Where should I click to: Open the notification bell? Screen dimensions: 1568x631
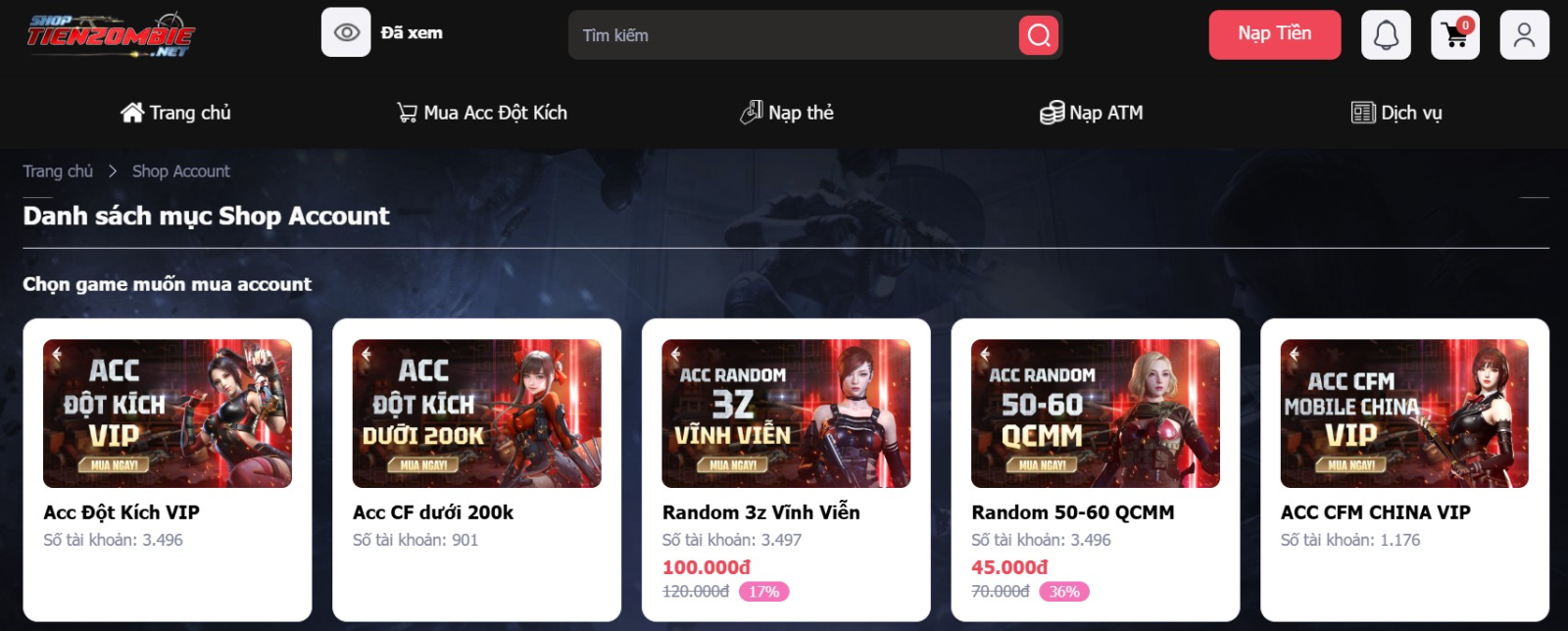point(1386,35)
